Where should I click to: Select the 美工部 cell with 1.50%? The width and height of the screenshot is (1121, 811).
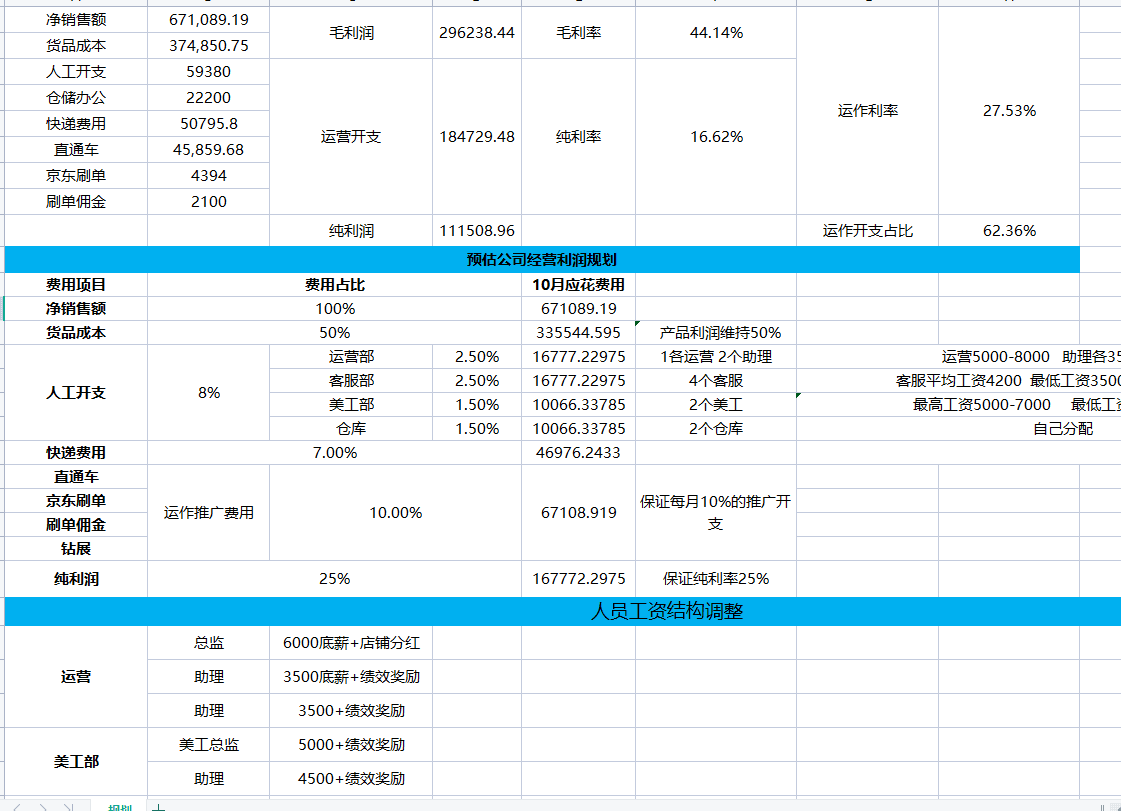pos(351,405)
